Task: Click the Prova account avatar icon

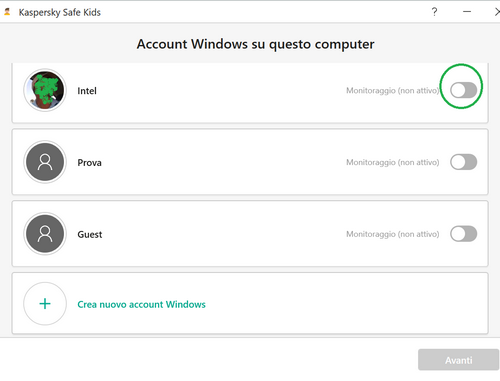Action: tap(45, 162)
